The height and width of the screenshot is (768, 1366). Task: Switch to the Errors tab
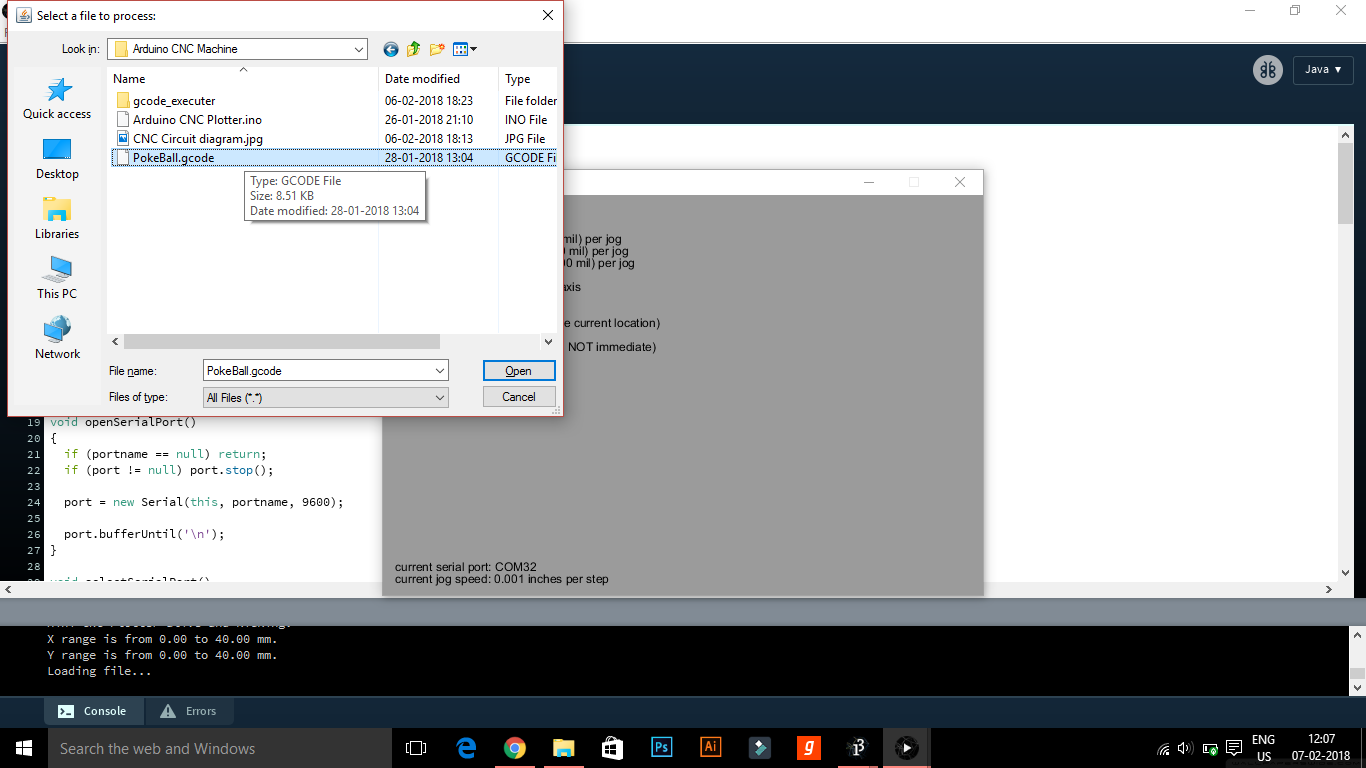(189, 711)
